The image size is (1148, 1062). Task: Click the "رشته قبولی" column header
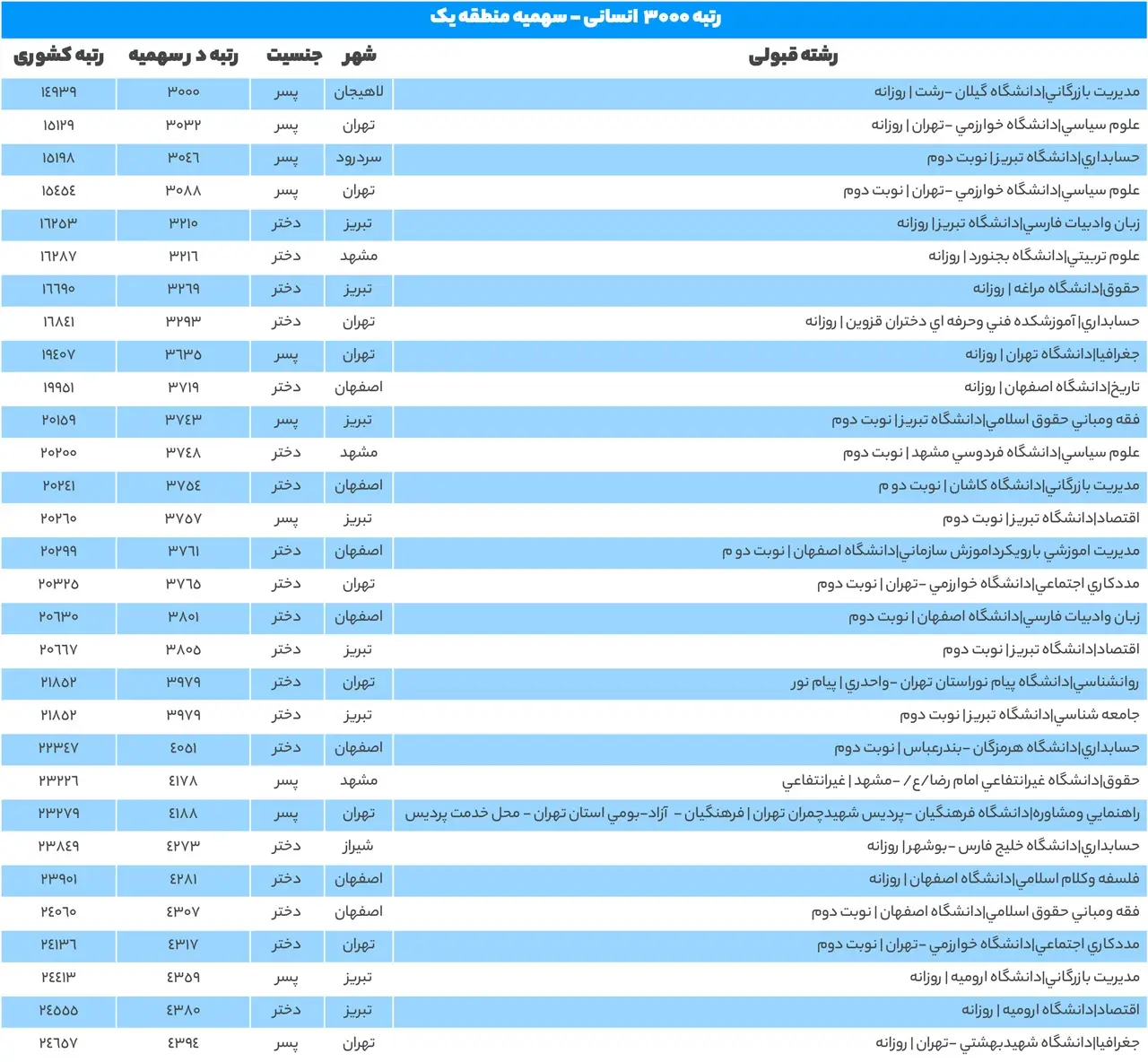click(x=793, y=57)
